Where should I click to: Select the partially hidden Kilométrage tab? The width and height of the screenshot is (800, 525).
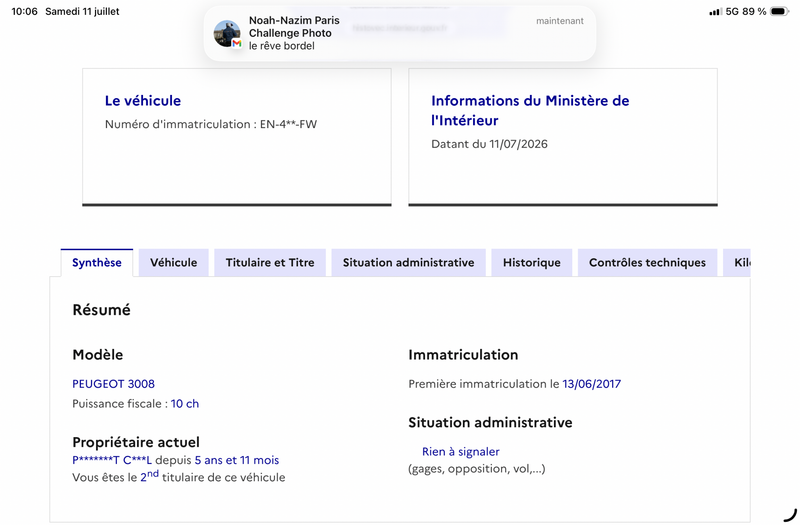click(737, 263)
